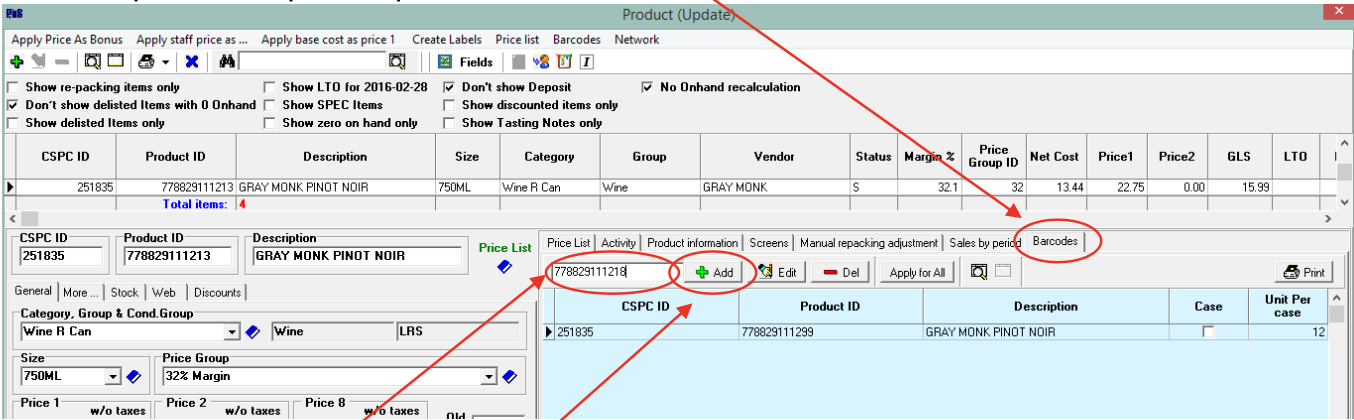This screenshot has height=420, width=1354.
Task: Open the printer dropdown arrow in toolbar
Action: 165,62
